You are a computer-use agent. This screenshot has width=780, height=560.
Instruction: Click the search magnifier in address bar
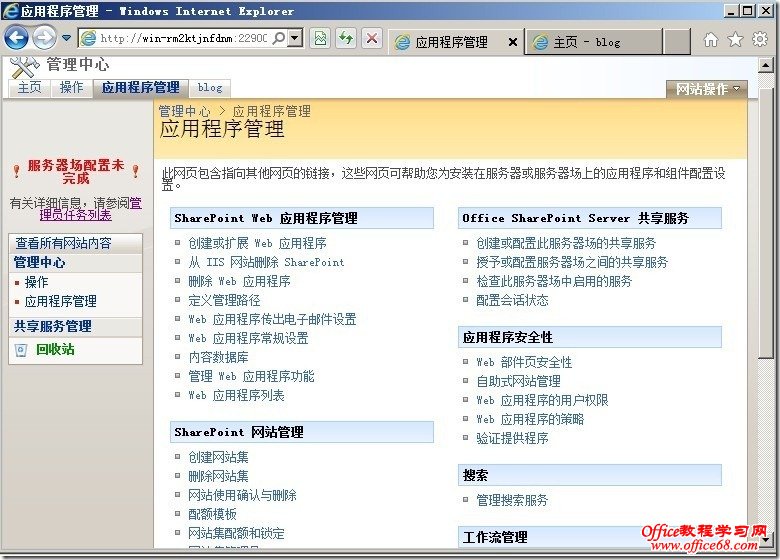(279, 38)
